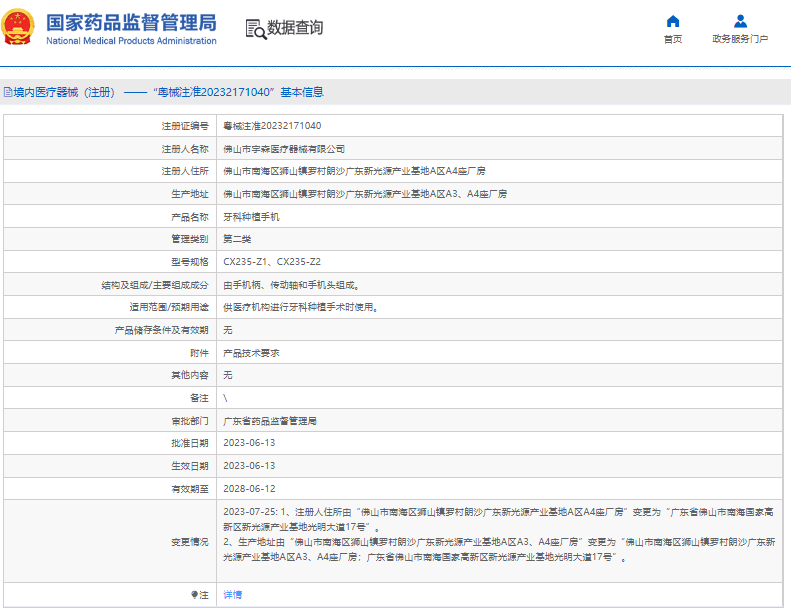Click the document icon before 境内医疗器械
Image resolution: width=791 pixels, height=615 pixels.
(x=8, y=92)
